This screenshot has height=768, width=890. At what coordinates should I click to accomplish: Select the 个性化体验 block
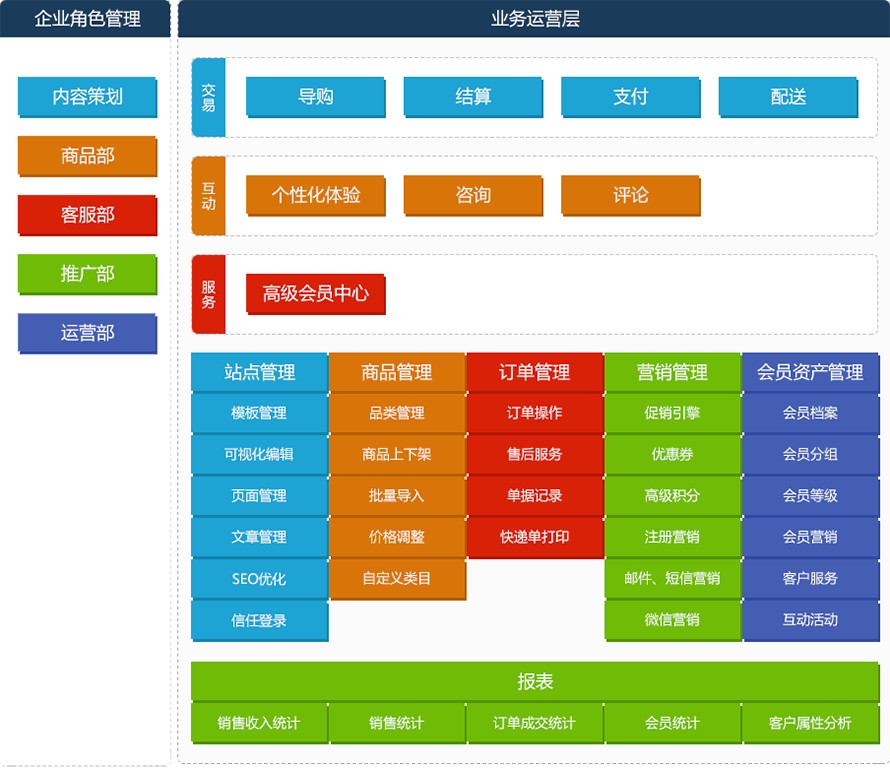point(315,196)
